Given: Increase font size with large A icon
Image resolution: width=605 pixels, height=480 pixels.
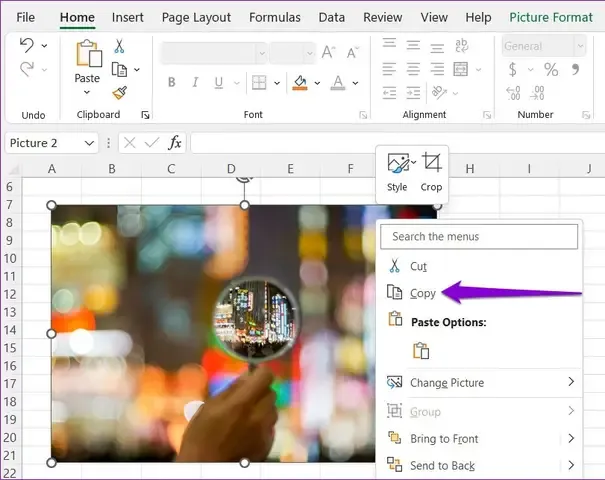Looking at the screenshot, I should [x=328, y=52].
